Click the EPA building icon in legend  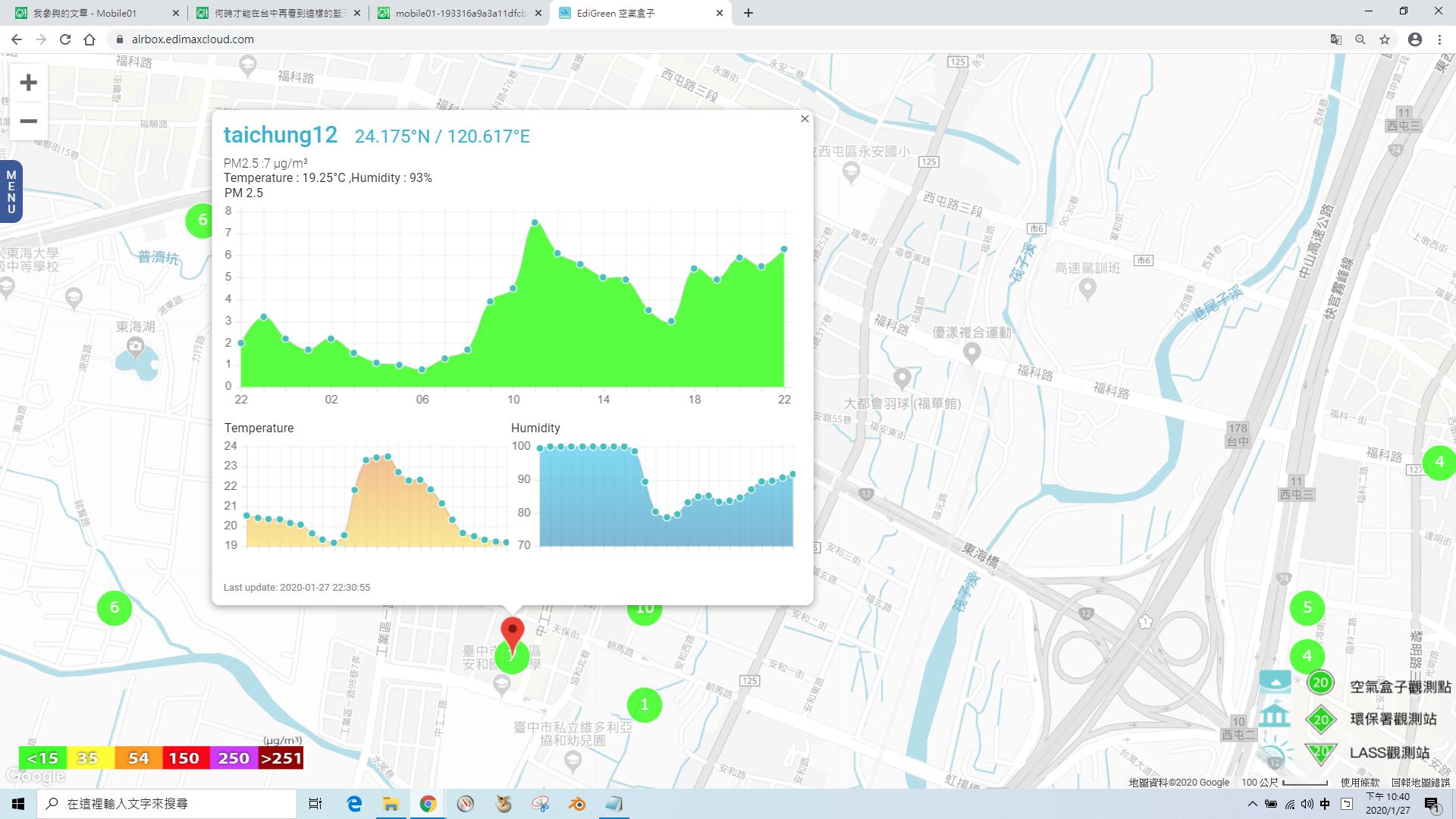(x=1275, y=715)
